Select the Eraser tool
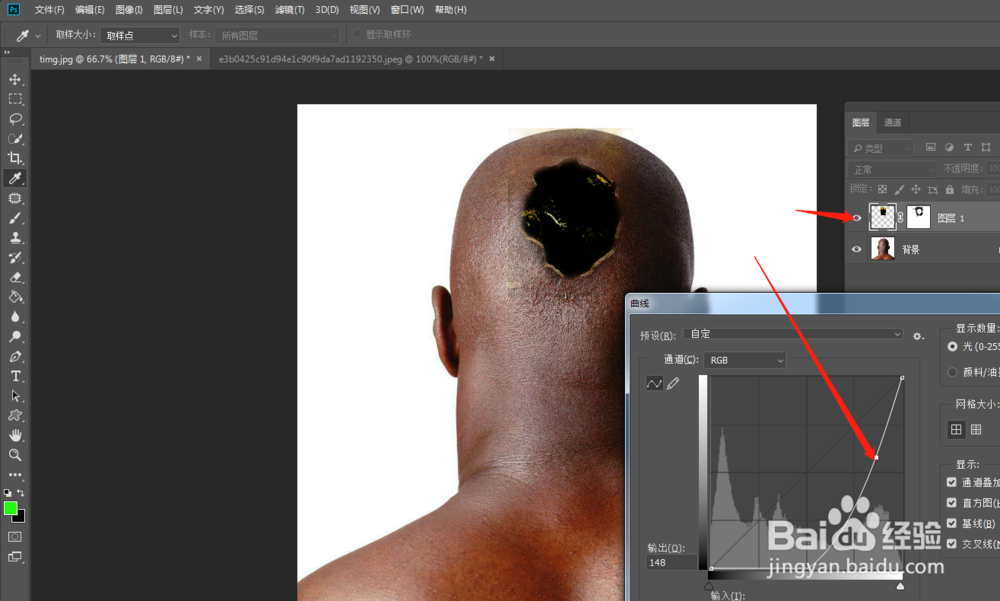 pos(15,278)
